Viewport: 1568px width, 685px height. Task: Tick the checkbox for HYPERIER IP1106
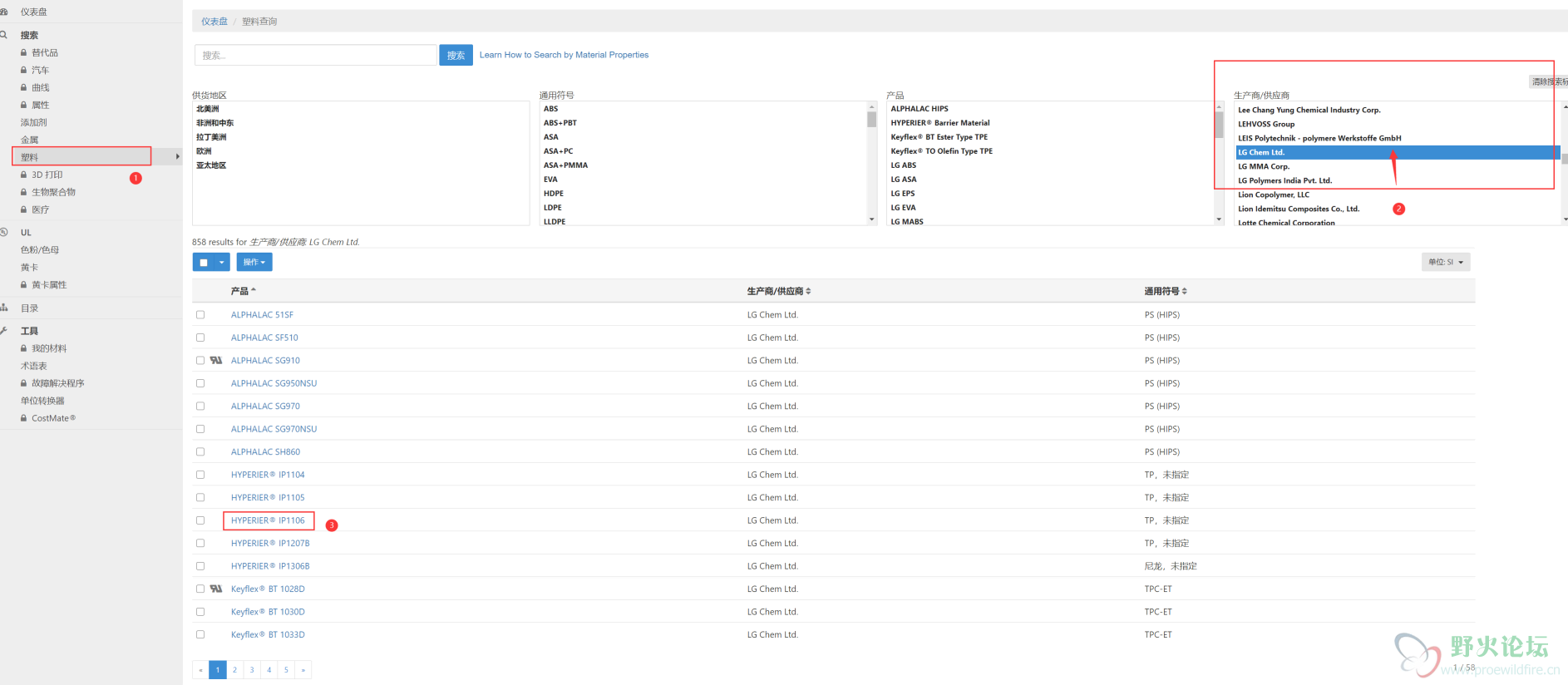click(x=200, y=520)
